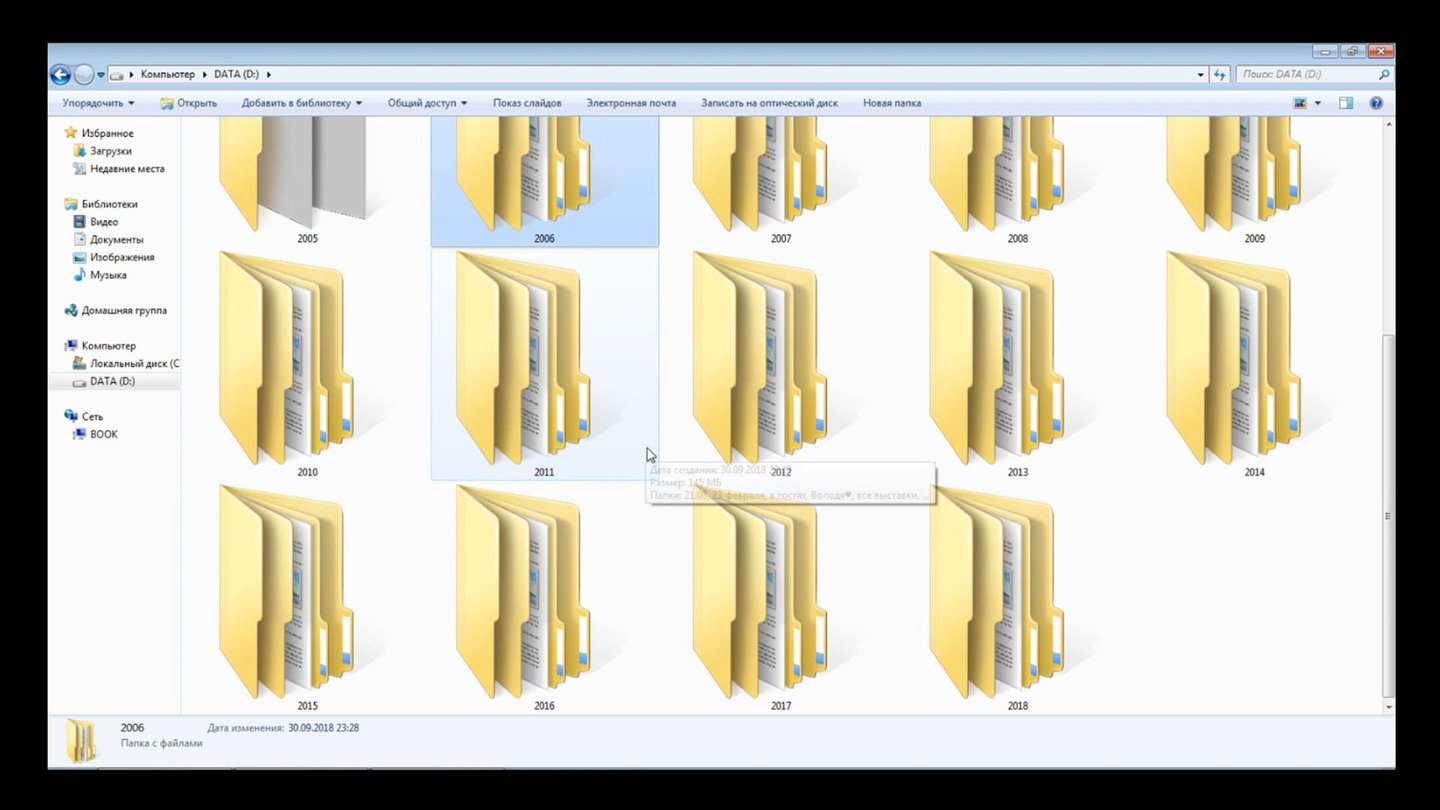Select the 2012 folder
Viewport: 1440px width, 810px height.
pyautogui.click(x=781, y=364)
